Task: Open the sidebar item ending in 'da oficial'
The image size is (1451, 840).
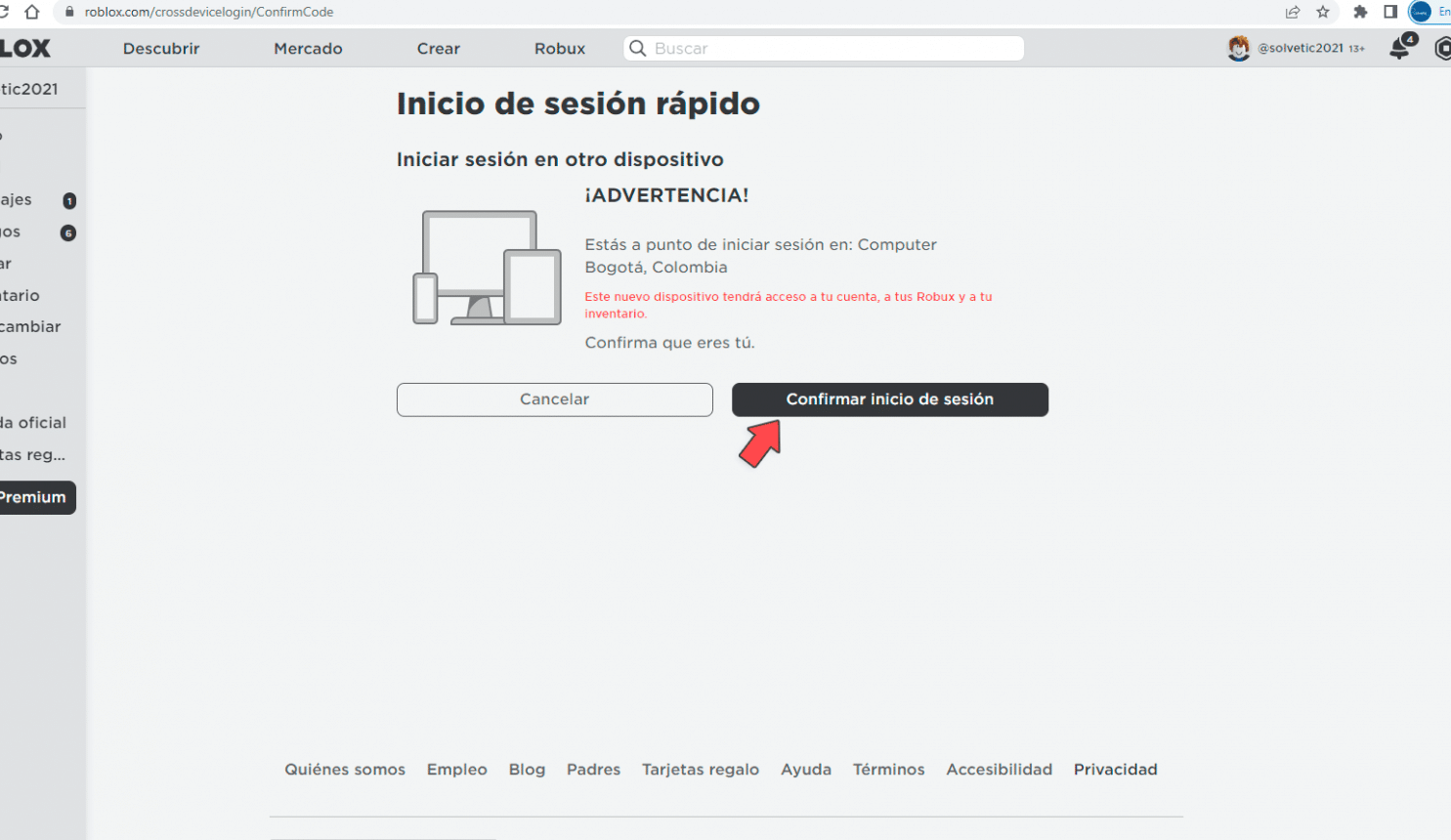Action: [x=34, y=422]
